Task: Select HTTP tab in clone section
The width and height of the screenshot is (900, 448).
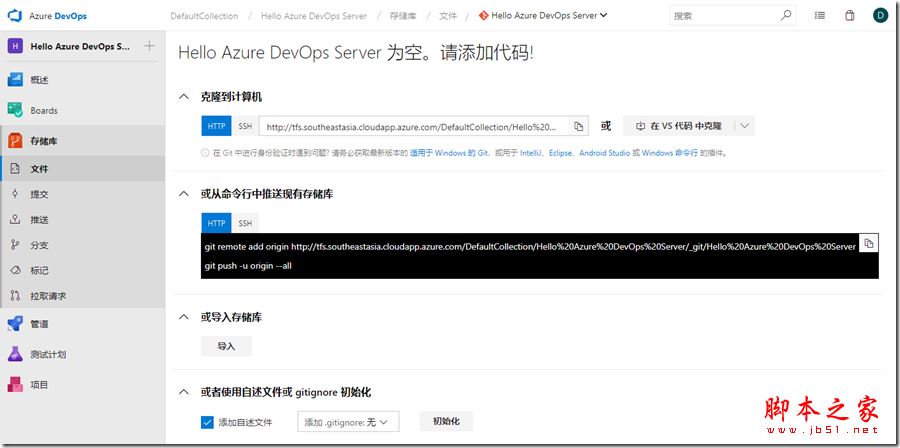Action: [216, 126]
